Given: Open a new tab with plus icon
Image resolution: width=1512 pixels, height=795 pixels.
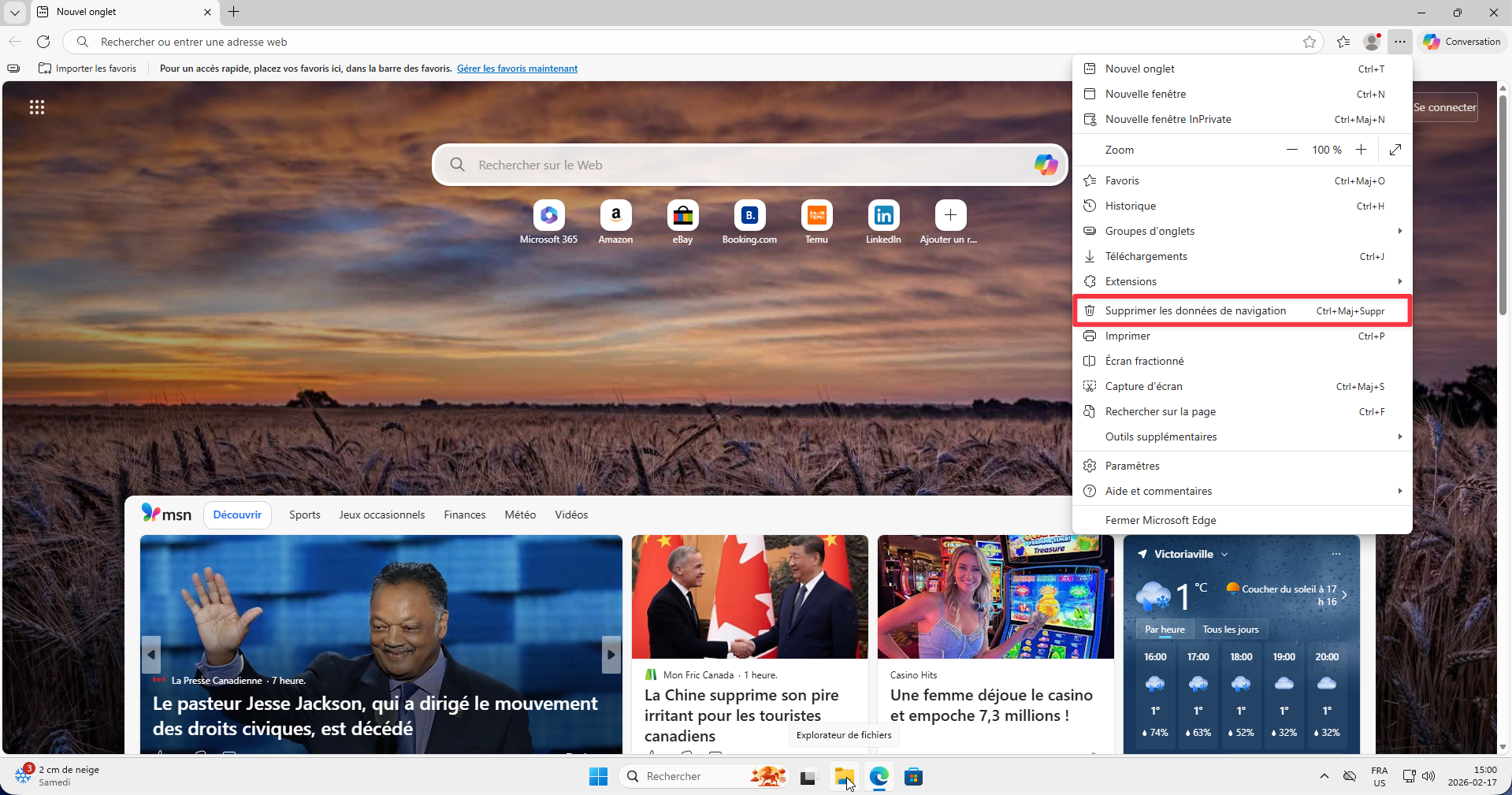Looking at the screenshot, I should coord(234,12).
